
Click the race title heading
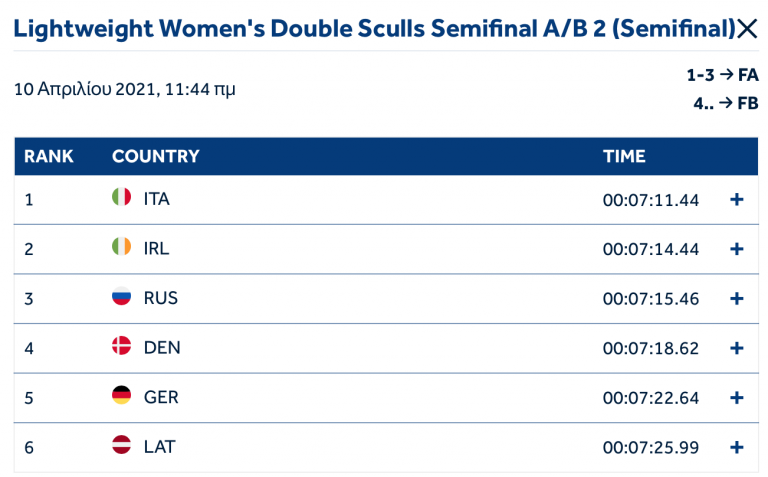(373, 29)
